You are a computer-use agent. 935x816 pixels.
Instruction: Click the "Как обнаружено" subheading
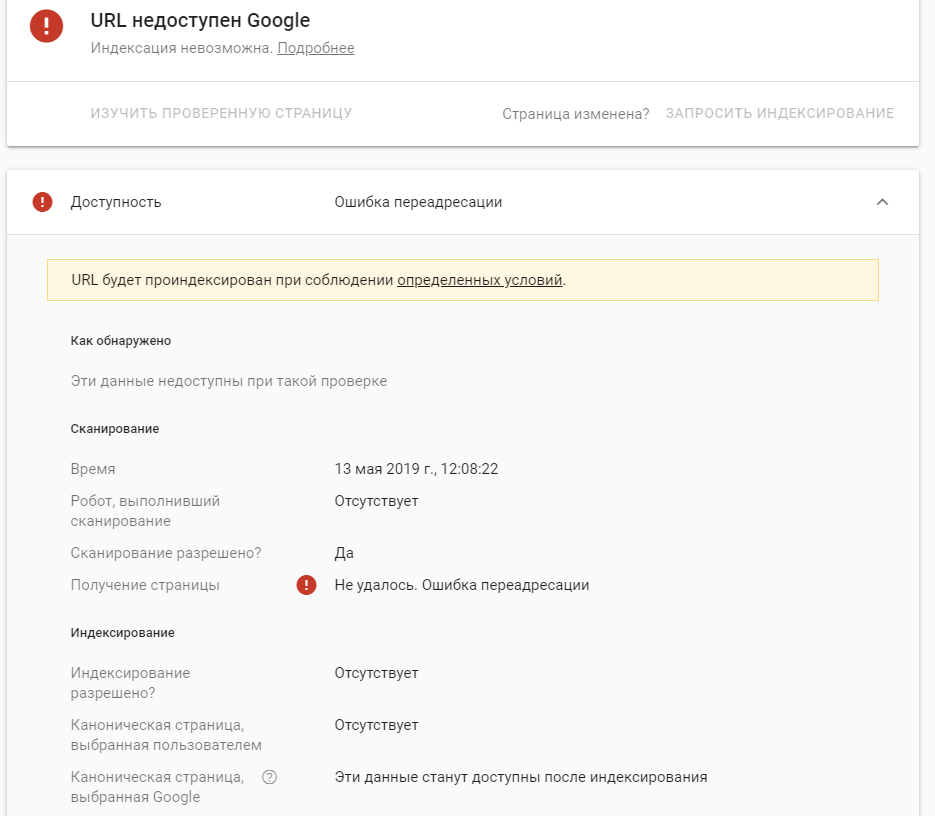click(121, 340)
